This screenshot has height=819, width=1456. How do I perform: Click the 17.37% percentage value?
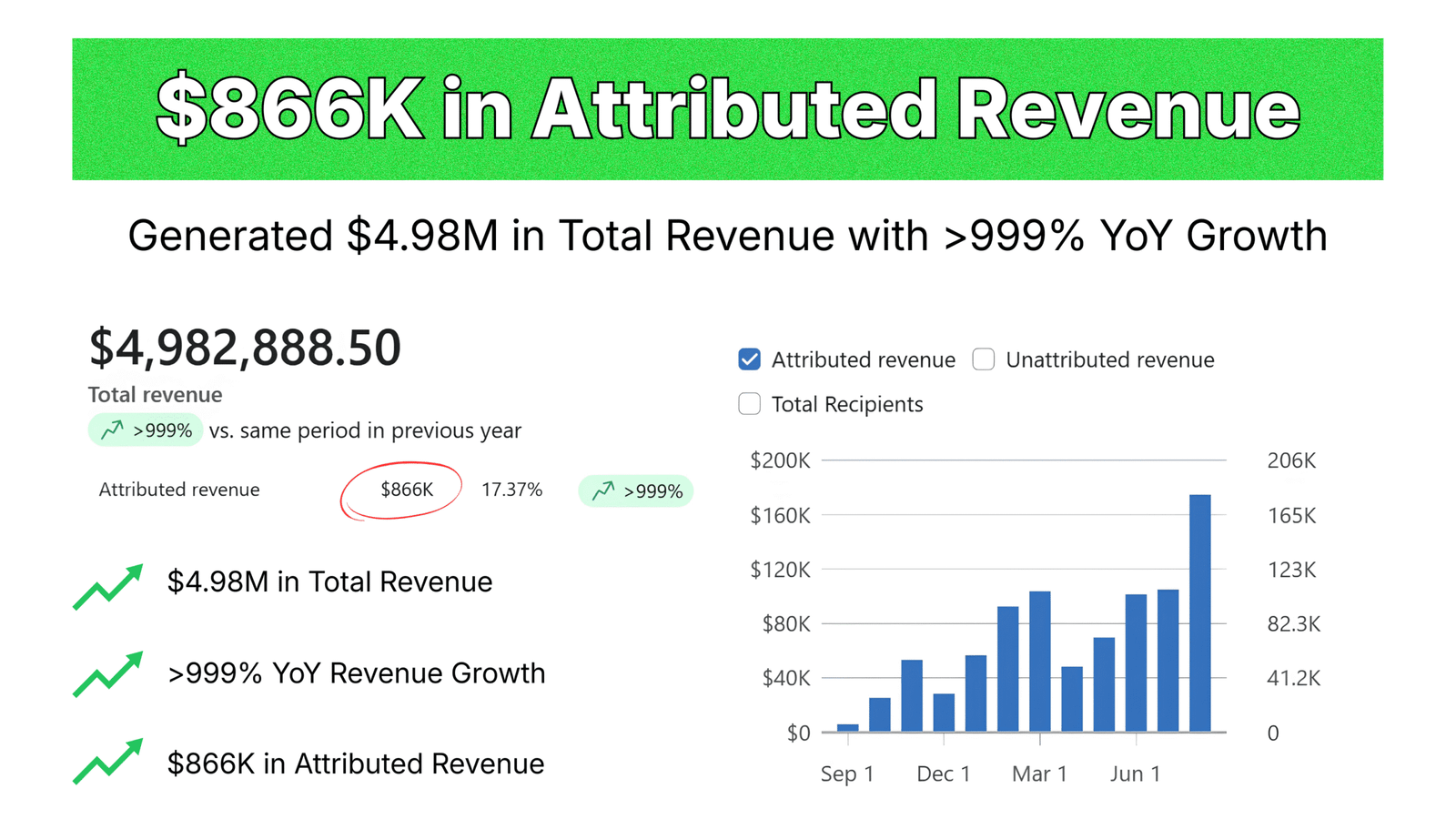pos(511,490)
